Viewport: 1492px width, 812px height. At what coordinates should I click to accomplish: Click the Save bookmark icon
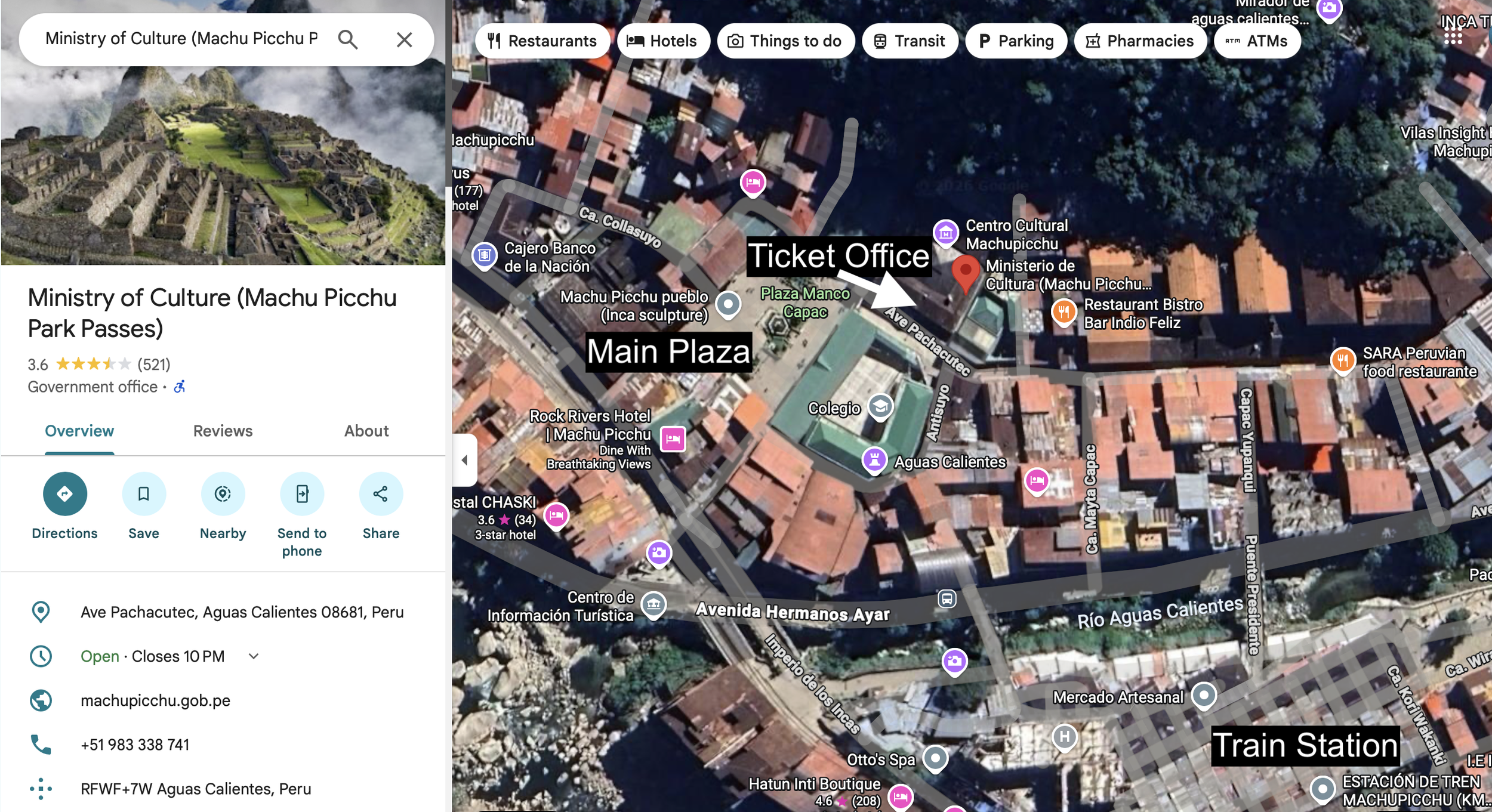144,493
